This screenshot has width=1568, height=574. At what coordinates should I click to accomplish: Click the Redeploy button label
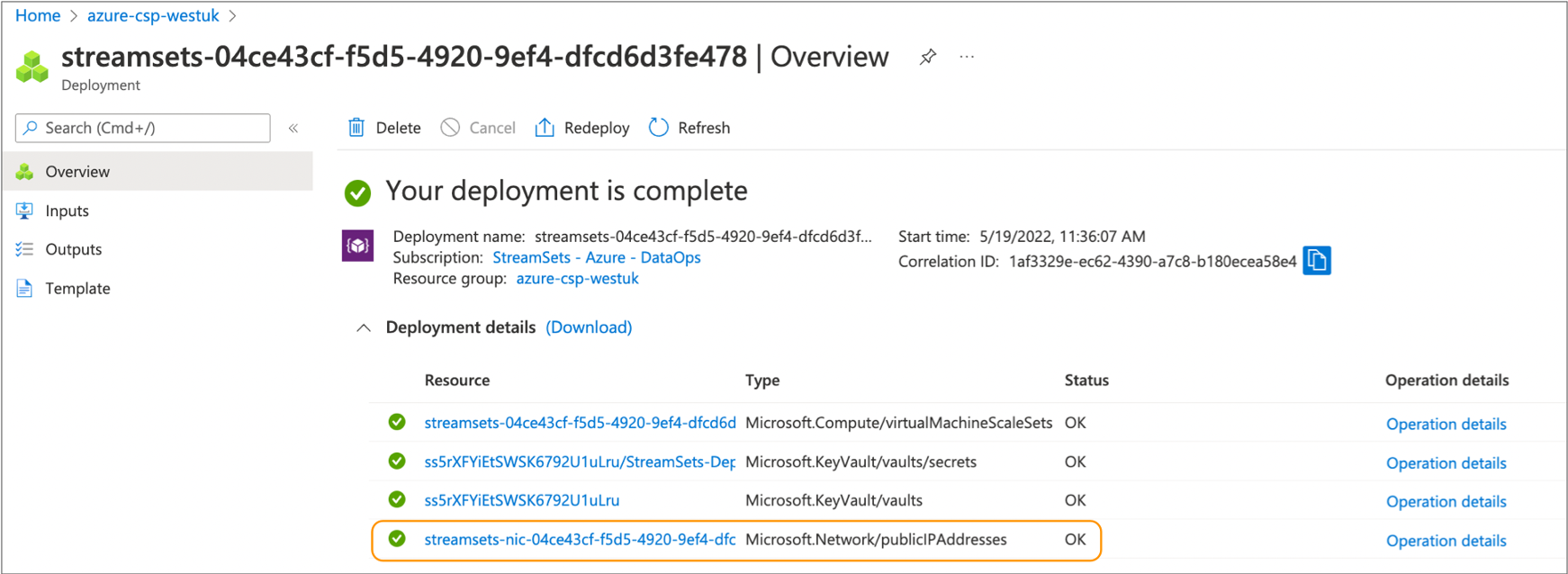(x=597, y=128)
